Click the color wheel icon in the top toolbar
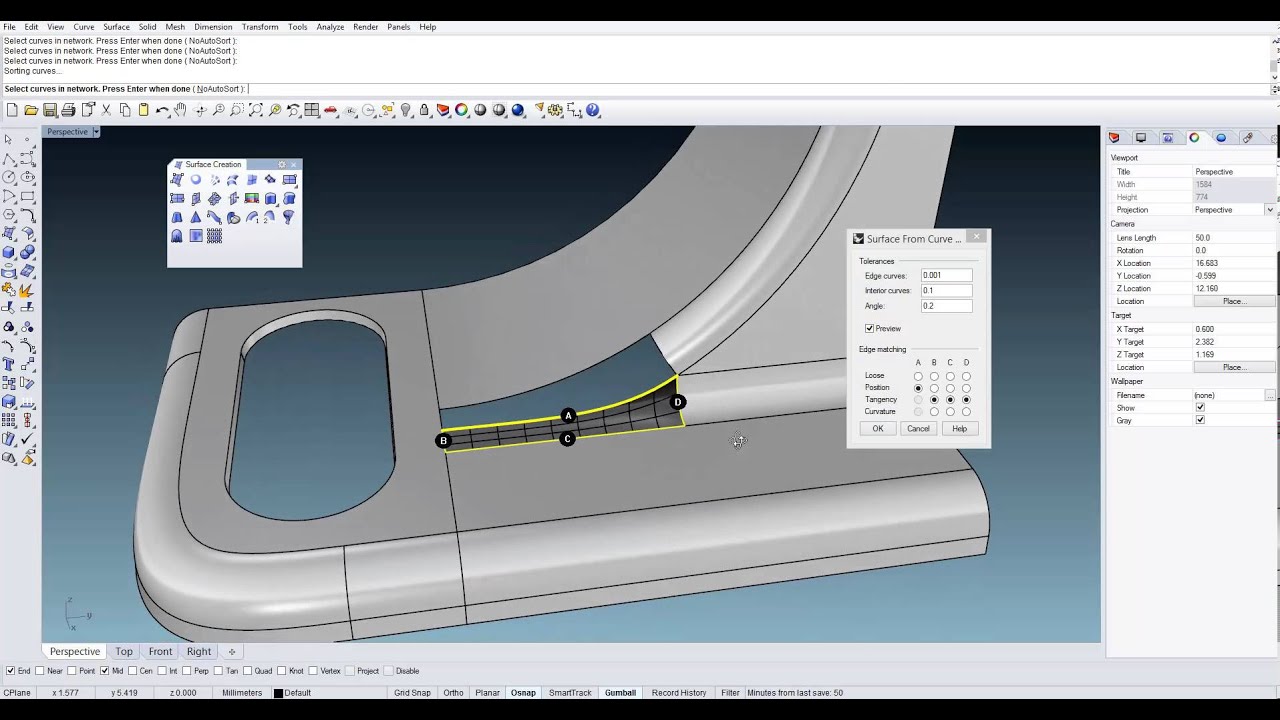This screenshot has height=720, width=1280. 461,110
